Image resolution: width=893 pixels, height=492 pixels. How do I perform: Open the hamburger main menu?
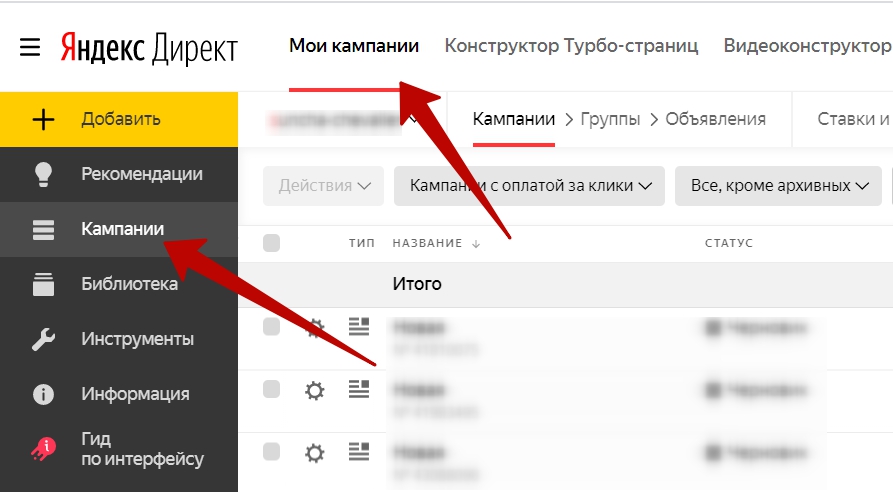click(30, 47)
